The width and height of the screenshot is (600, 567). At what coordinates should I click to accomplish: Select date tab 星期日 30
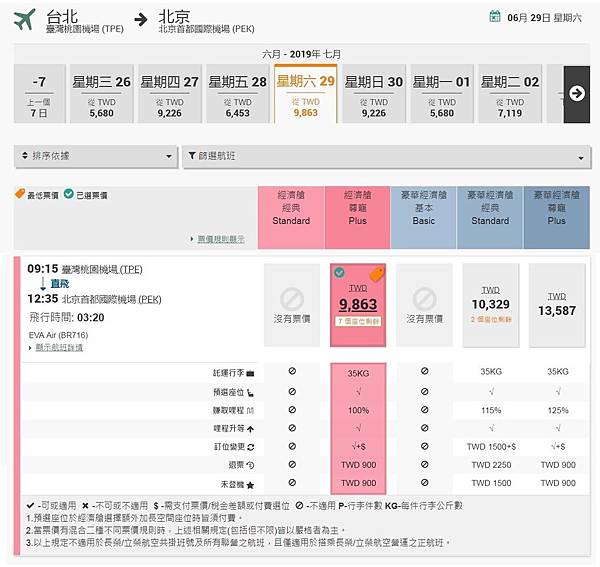[374, 94]
